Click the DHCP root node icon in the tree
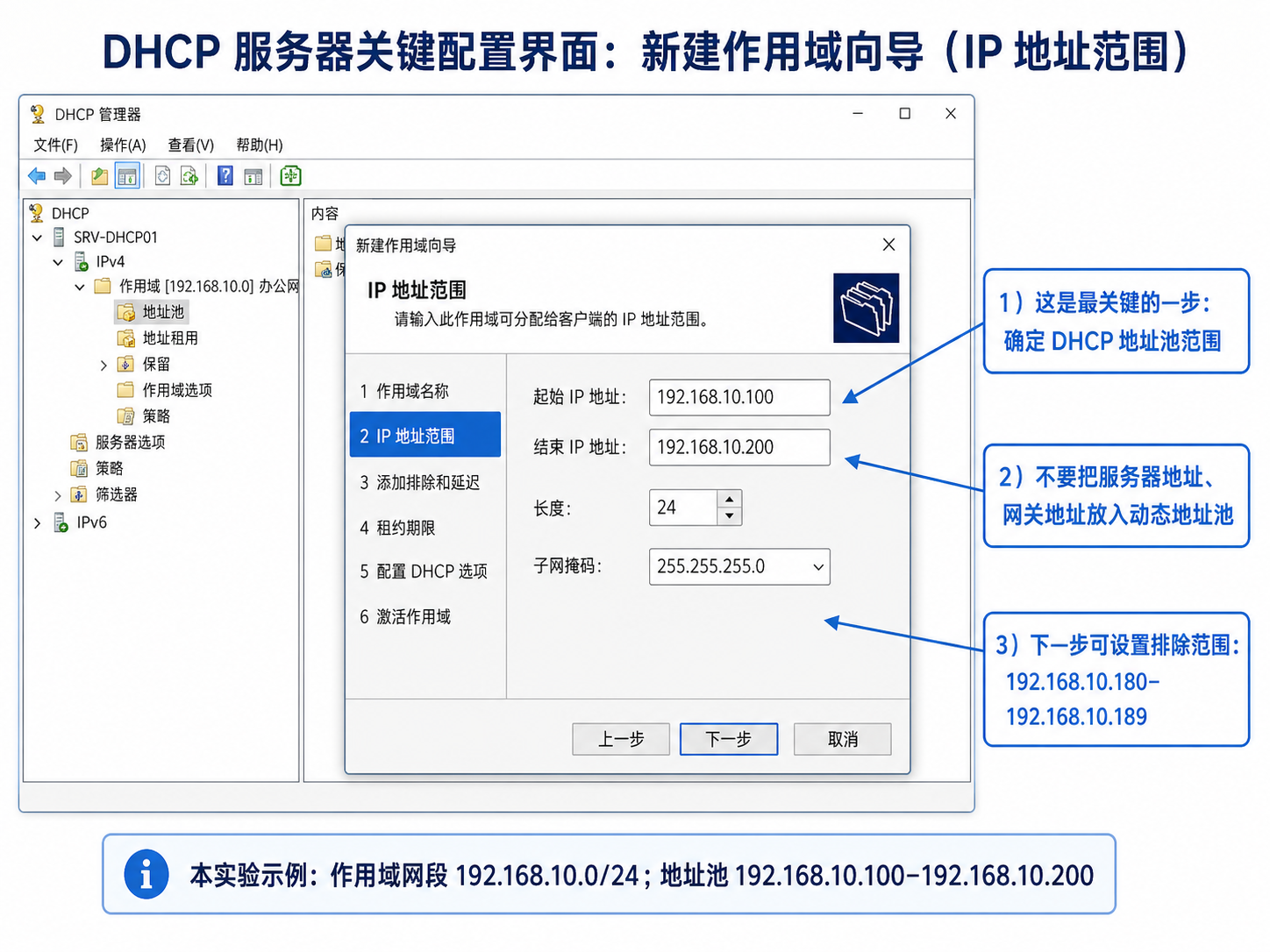Viewport: 1270px width, 952px height. point(36,213)
